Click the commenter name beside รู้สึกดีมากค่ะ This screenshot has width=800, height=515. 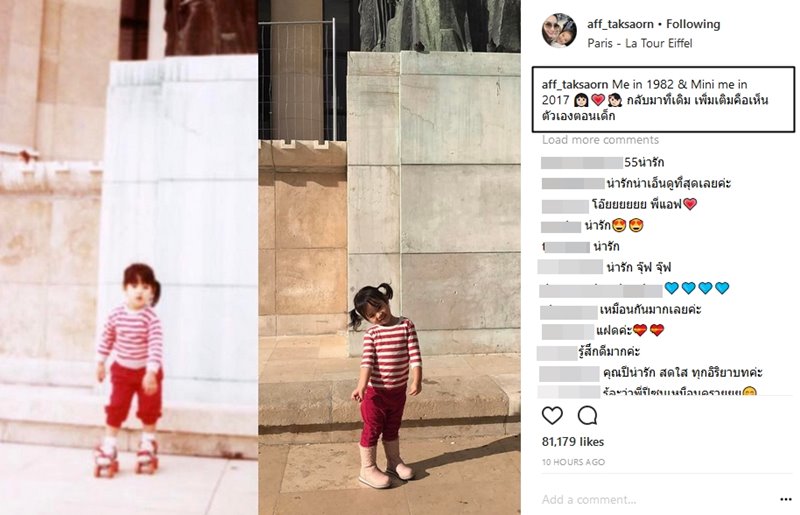(x=557, y=353)
